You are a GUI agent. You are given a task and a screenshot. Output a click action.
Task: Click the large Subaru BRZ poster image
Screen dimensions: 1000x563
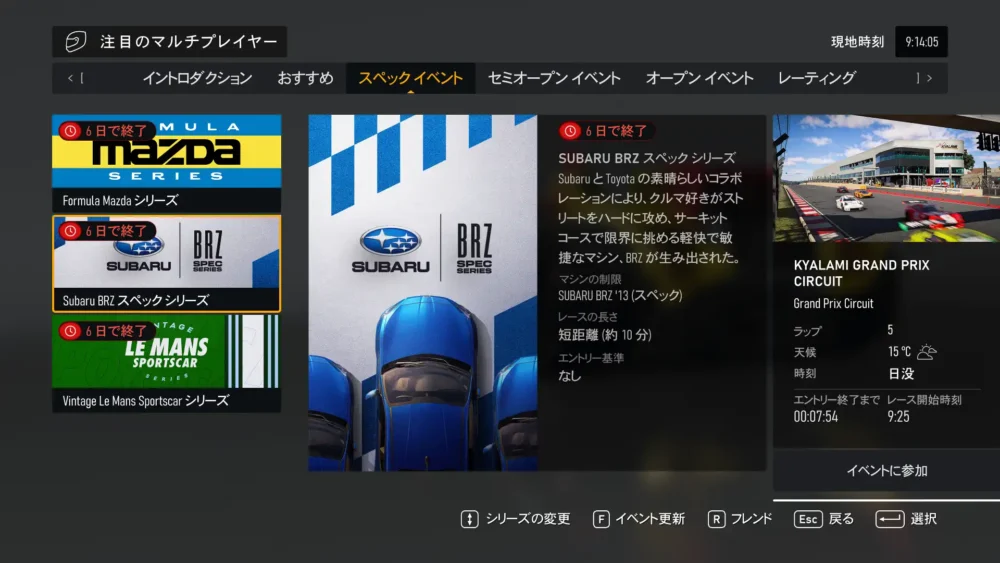(x=423, y=293)
